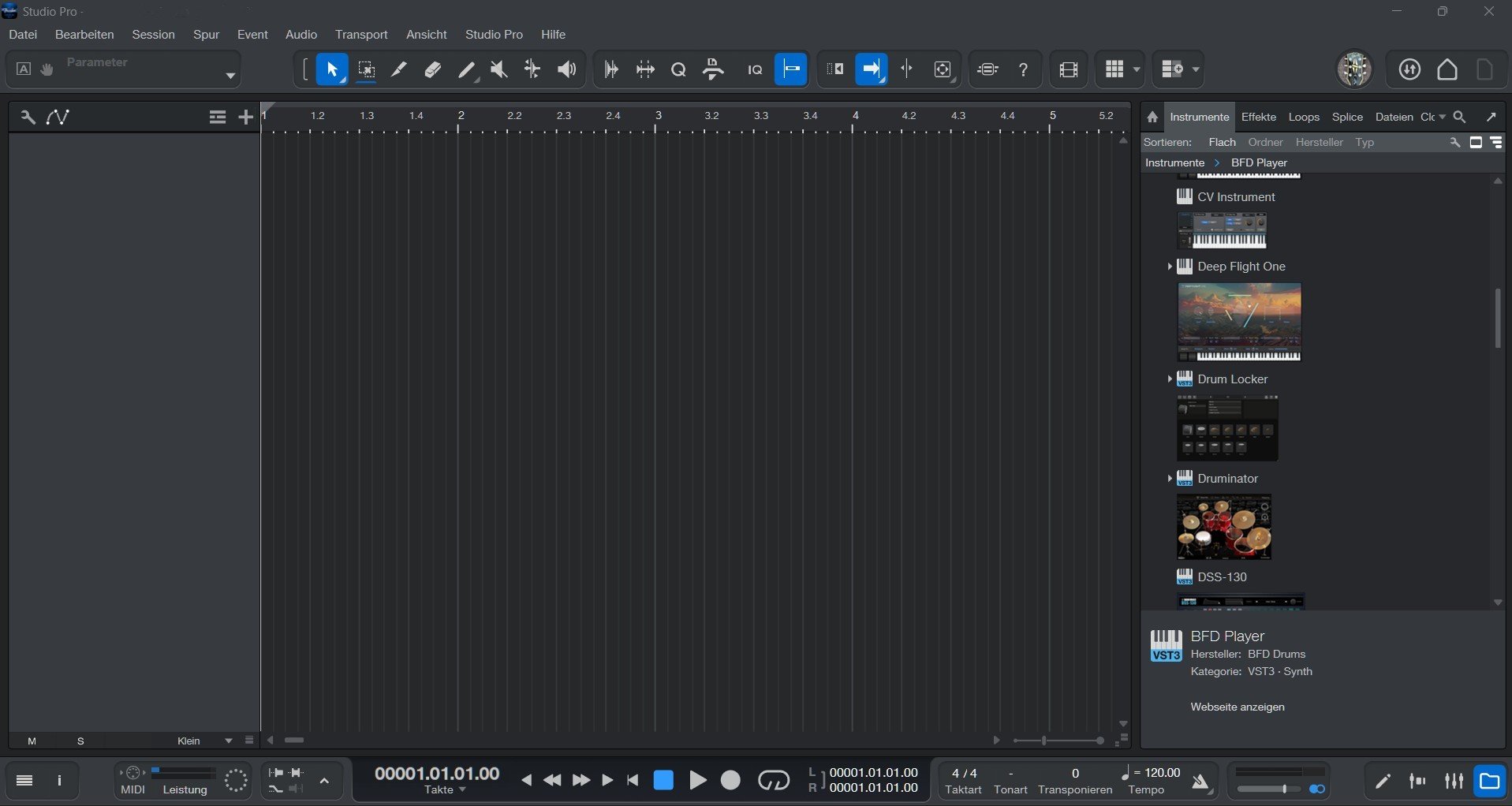The width and height of the screenshot is (1512, 806).
Task: Click the Druminator drum kit thumbnail
Action: coord(1223,527)
